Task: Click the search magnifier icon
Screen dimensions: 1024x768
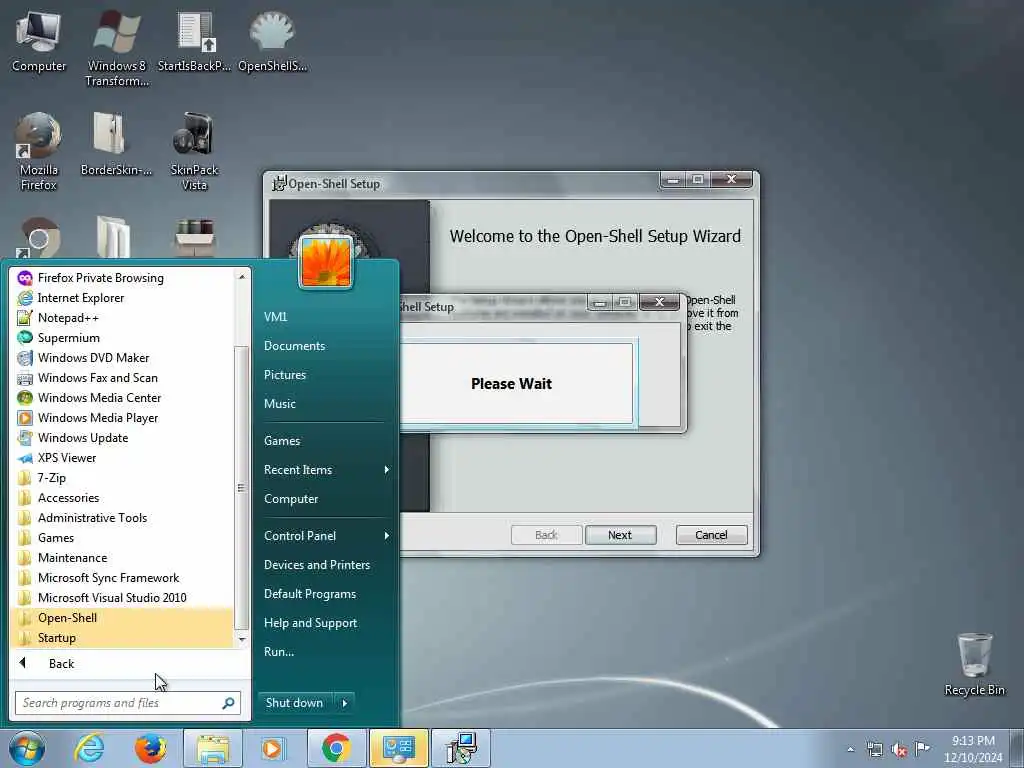Action: coord(229,703)
